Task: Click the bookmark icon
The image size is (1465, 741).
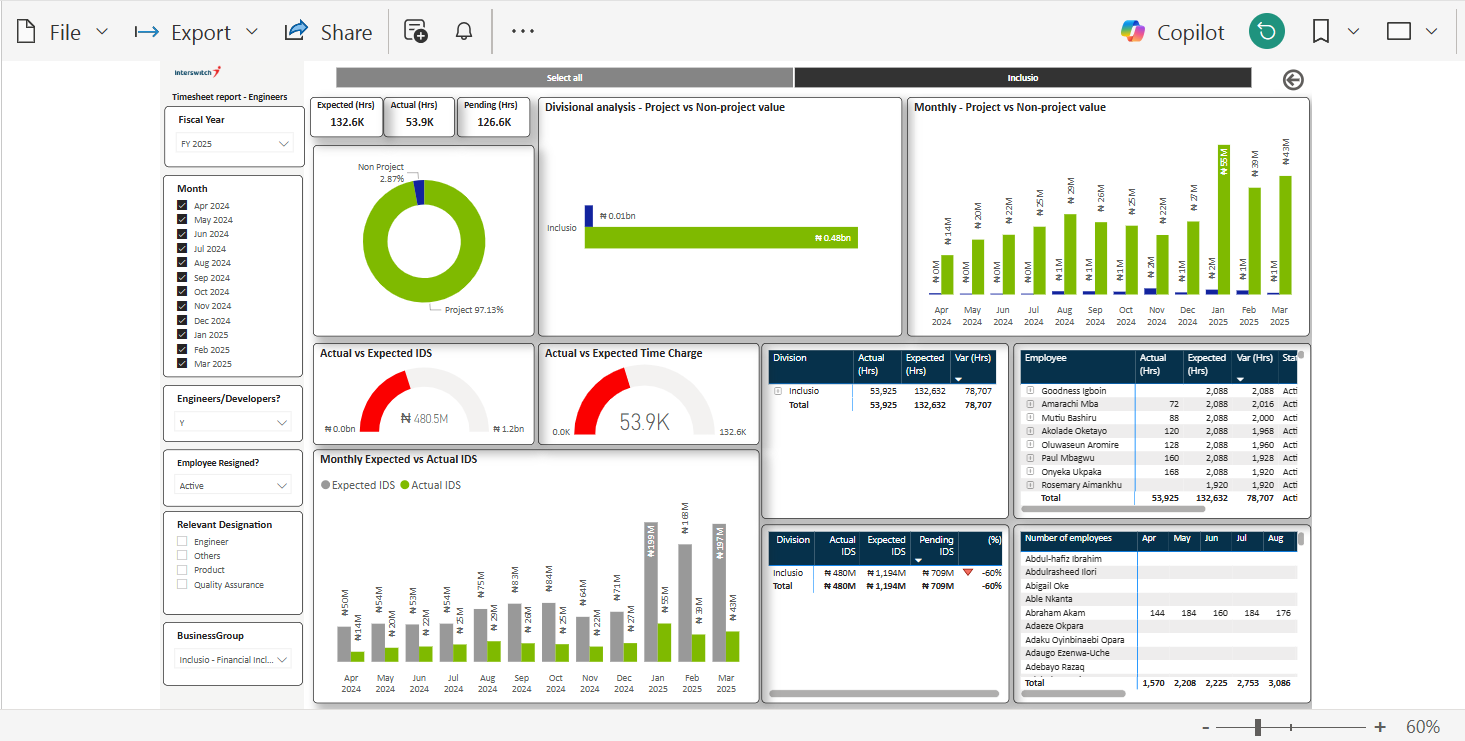Action: pos(1321,31)
